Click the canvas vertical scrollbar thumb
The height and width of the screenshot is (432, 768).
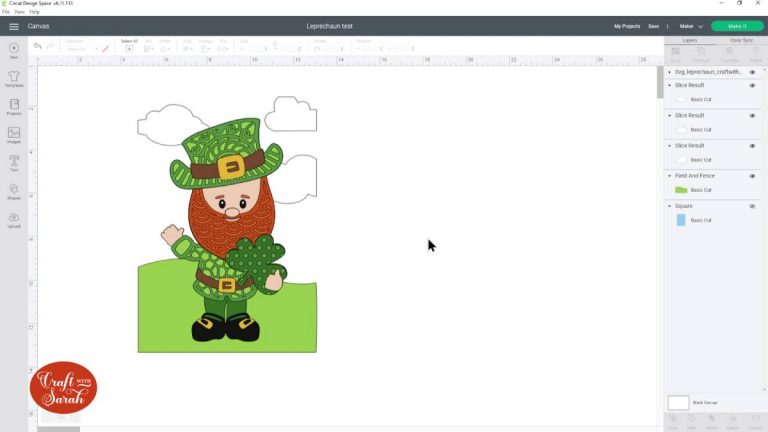660,82
